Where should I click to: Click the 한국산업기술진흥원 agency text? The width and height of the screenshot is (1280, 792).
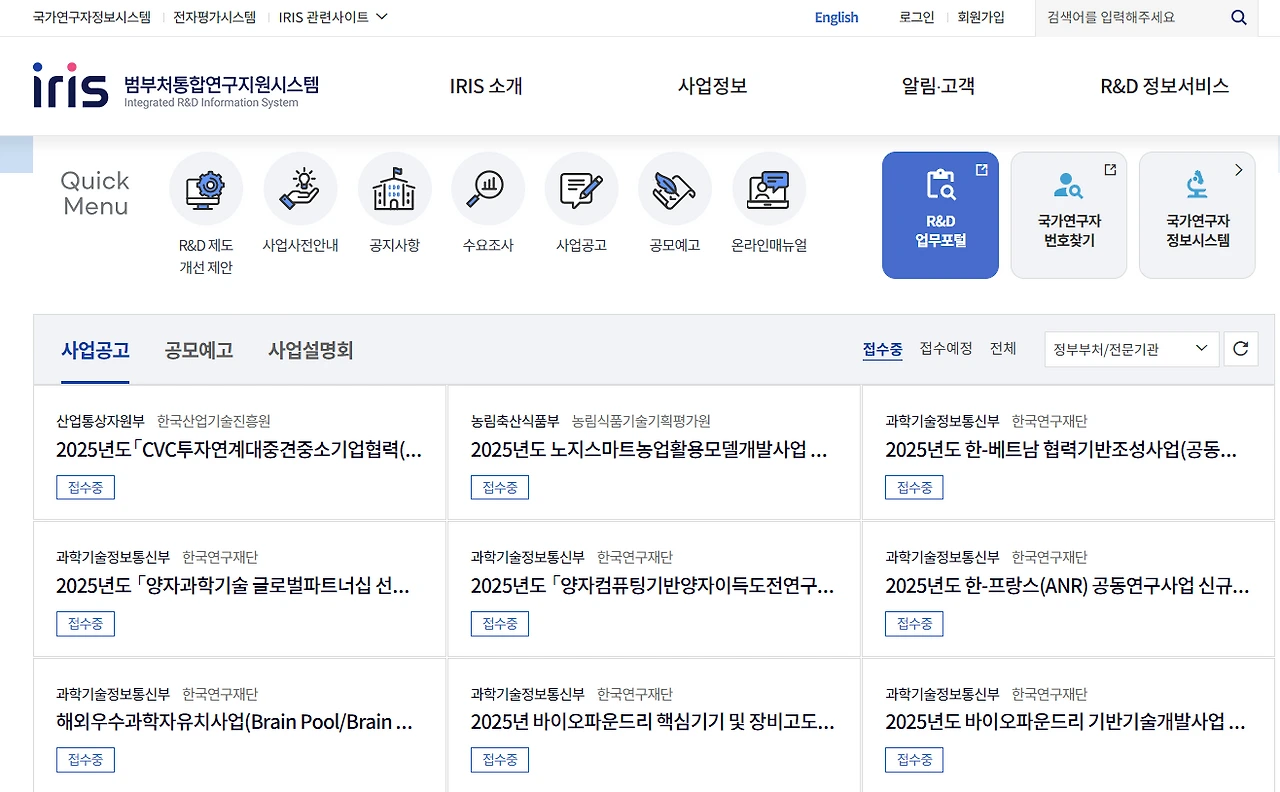[x=214, y=421]
